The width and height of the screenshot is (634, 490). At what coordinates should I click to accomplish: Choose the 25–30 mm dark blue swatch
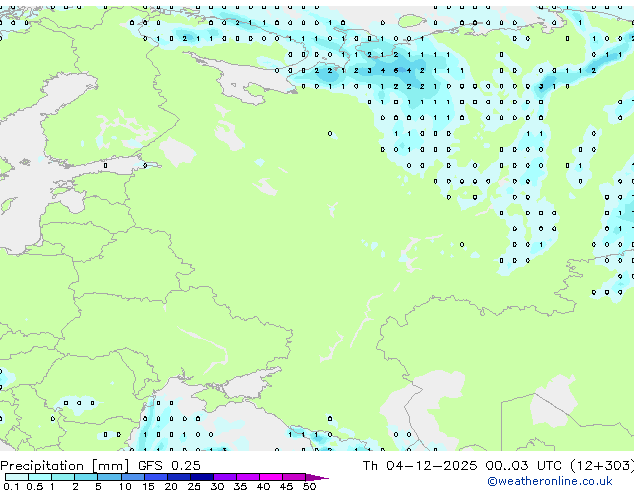(201, 477)
